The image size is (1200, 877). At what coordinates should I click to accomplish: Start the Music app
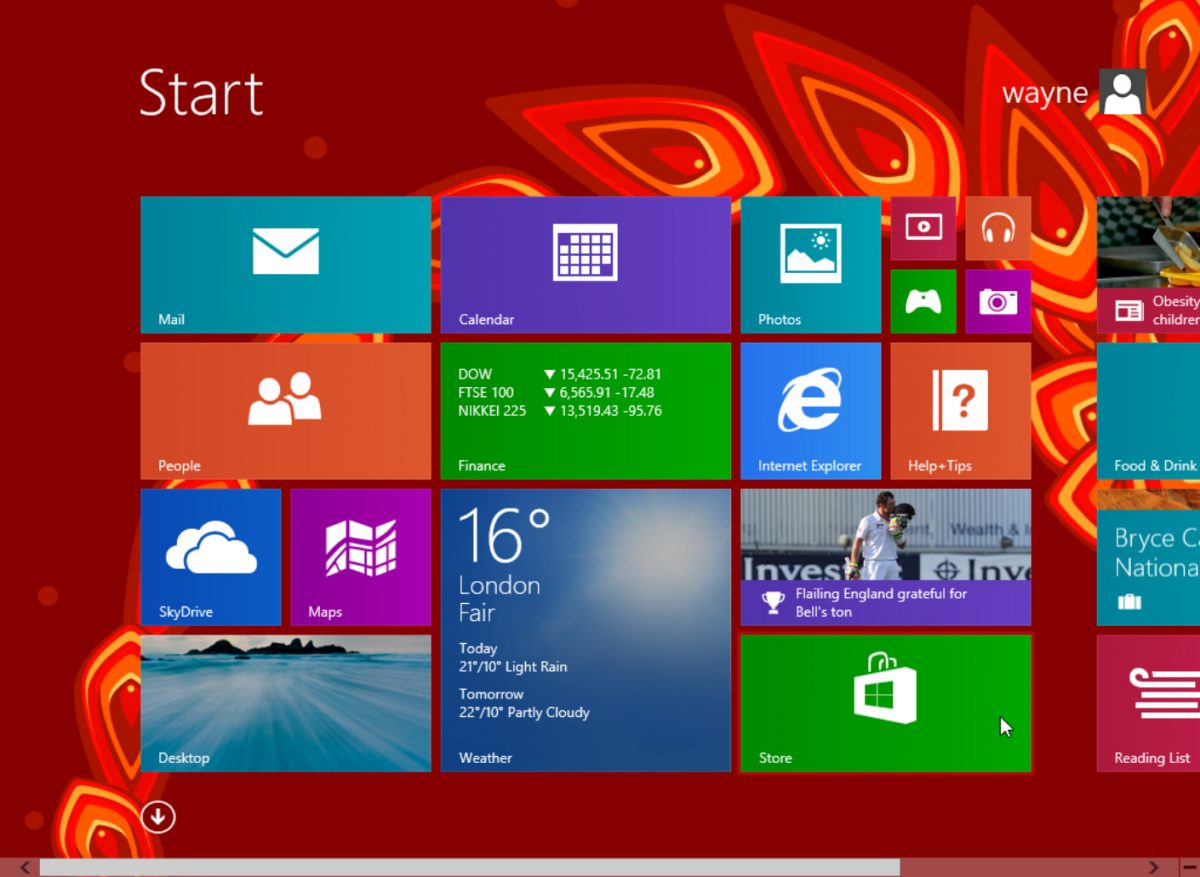pos(997,227)
